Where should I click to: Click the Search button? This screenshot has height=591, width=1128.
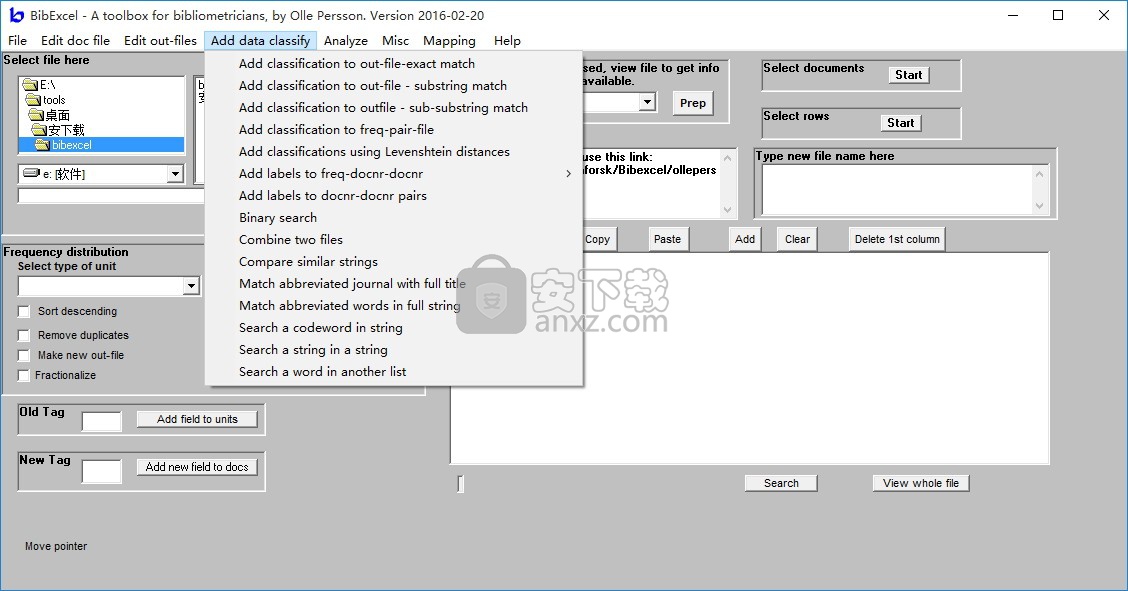(781, 483)
